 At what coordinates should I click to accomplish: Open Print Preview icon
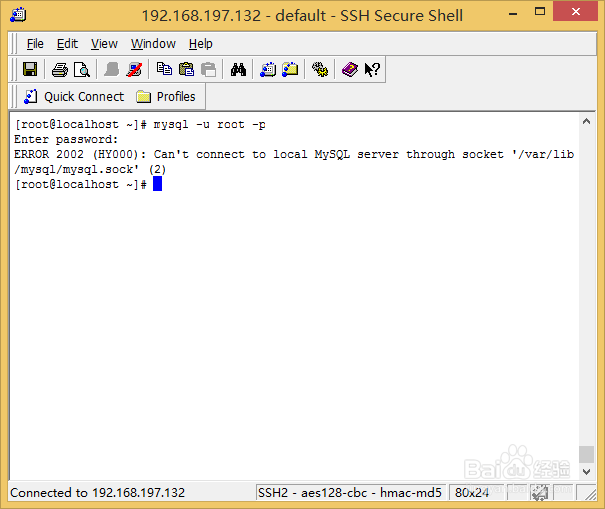click(x=82, y=70)
